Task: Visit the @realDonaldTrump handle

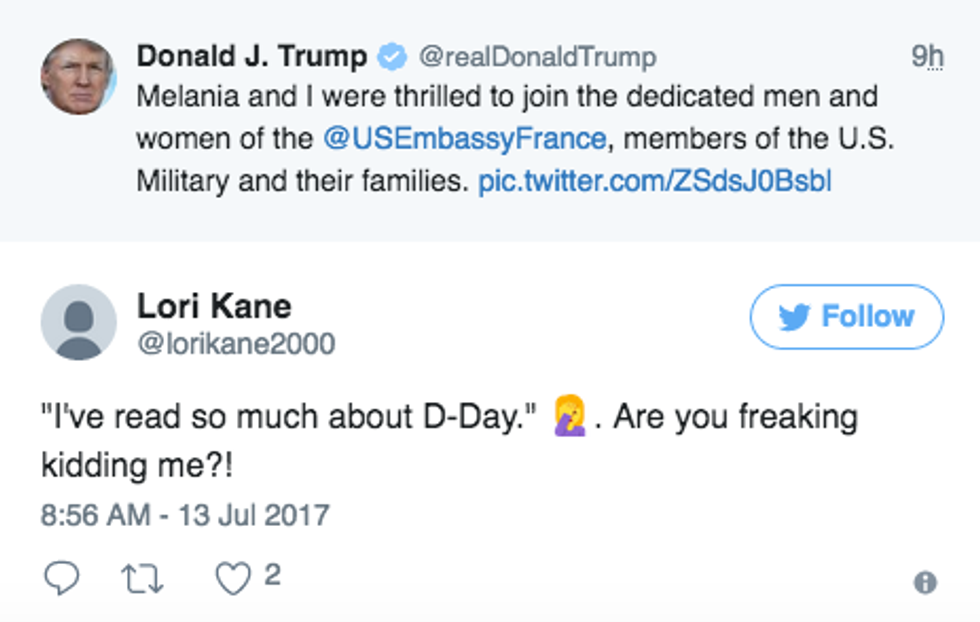Action: [537, 58]
